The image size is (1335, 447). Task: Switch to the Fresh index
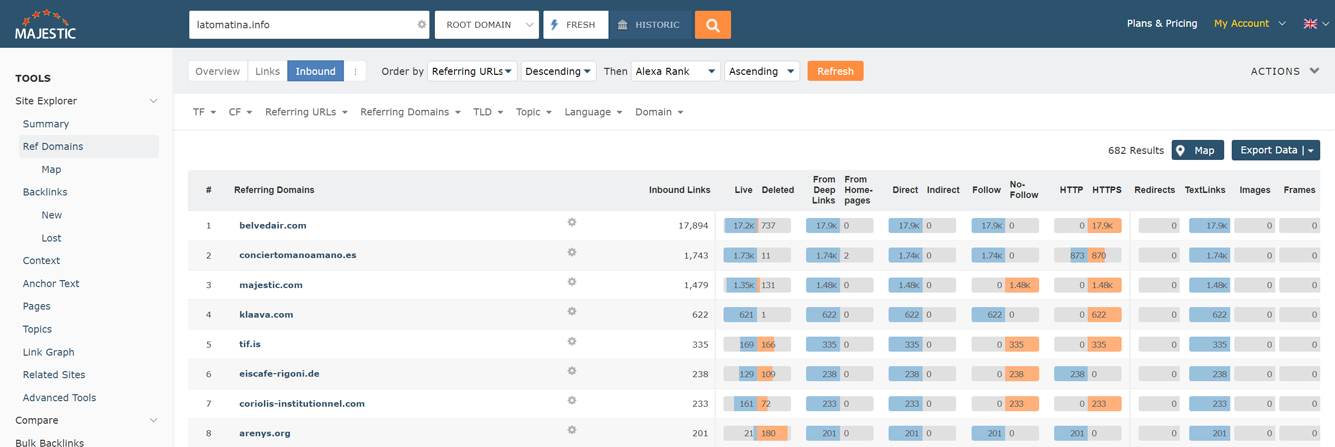pos(575,25)
